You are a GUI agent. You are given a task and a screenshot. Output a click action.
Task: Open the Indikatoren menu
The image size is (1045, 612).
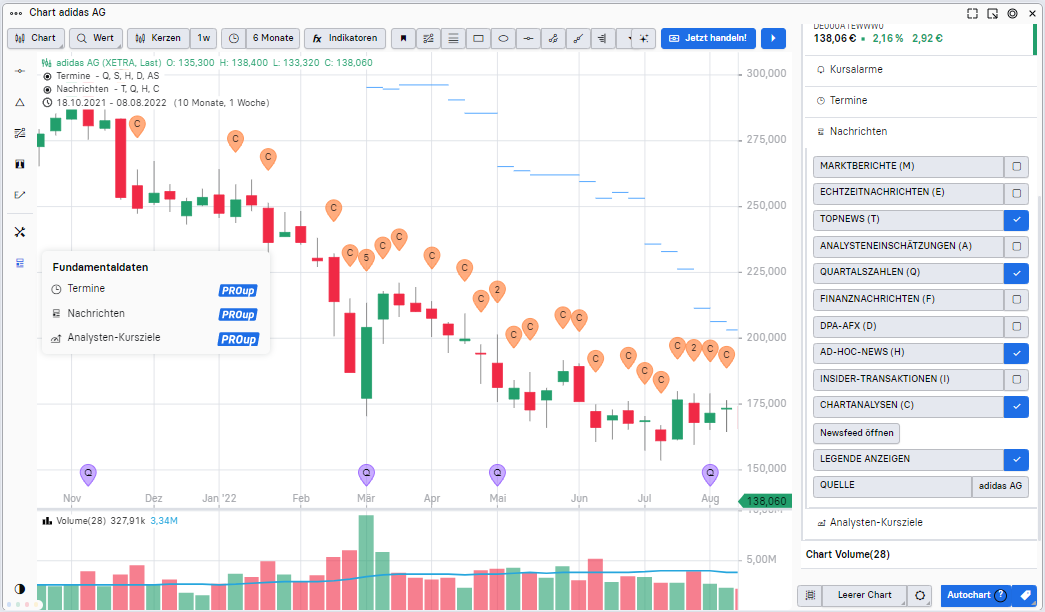click(345, 39)
